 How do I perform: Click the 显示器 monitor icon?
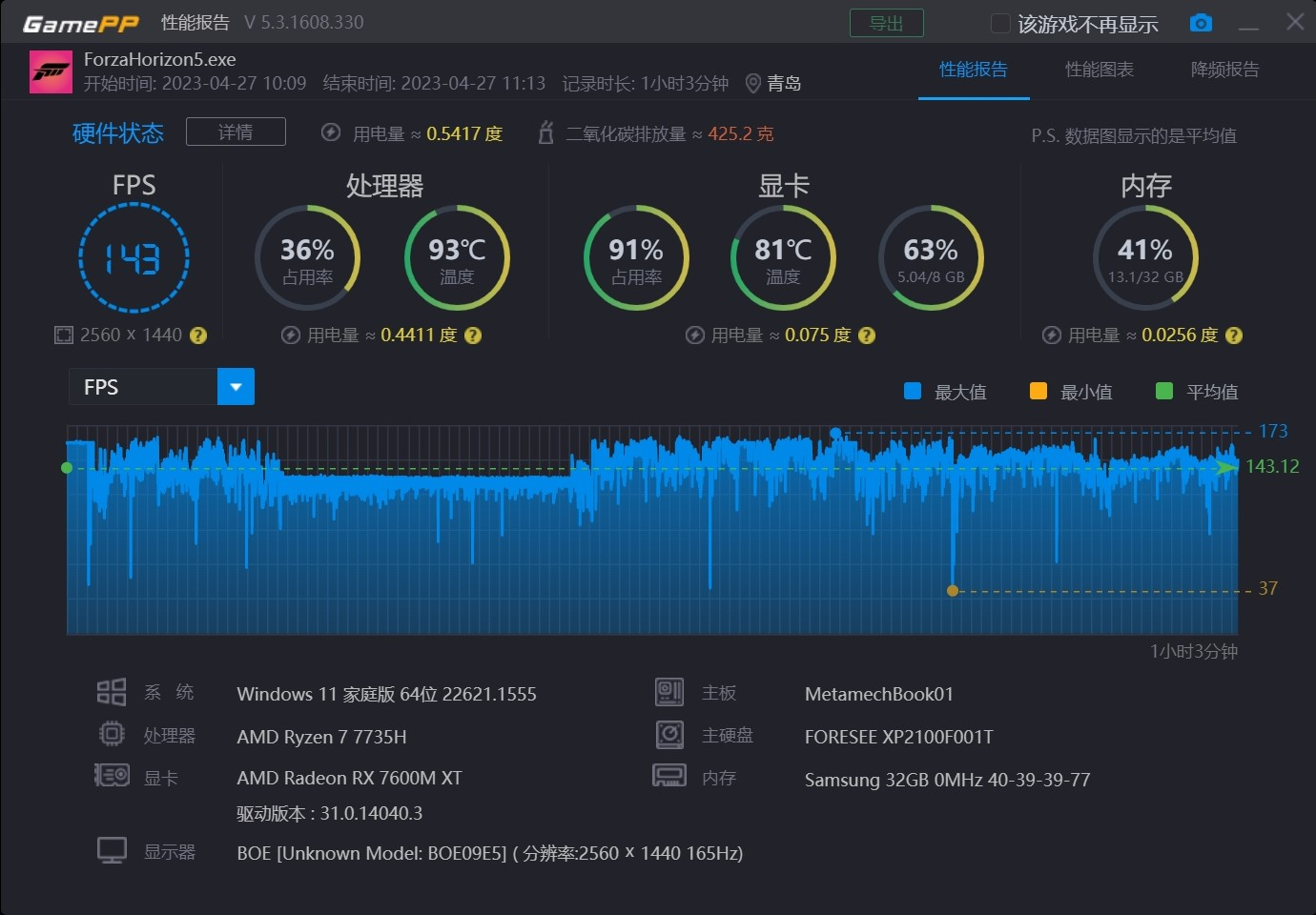click(112, 848)
